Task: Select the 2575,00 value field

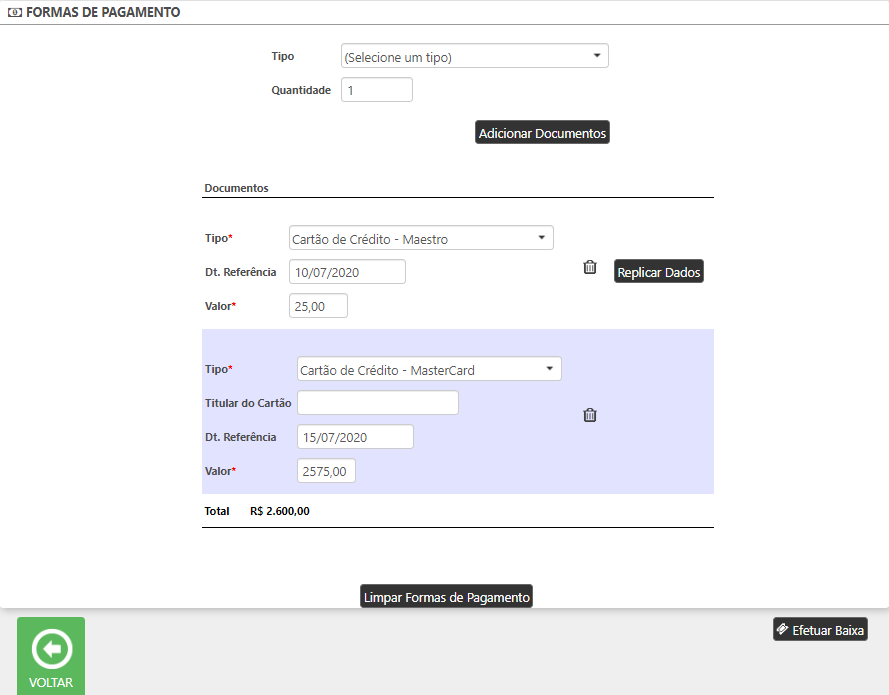Action: 326,471
